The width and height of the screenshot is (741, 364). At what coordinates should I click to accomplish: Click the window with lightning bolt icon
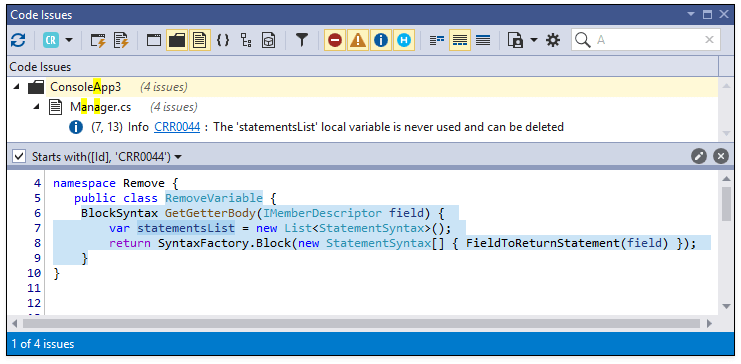pyautogui.click(x=99, y=41)
